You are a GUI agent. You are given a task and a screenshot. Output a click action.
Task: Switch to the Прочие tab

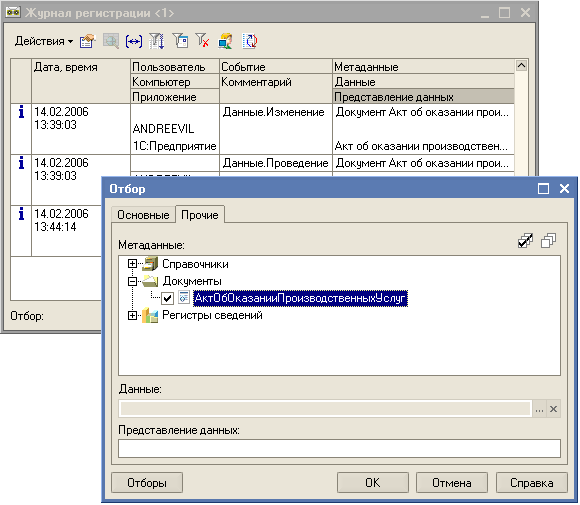200,215
